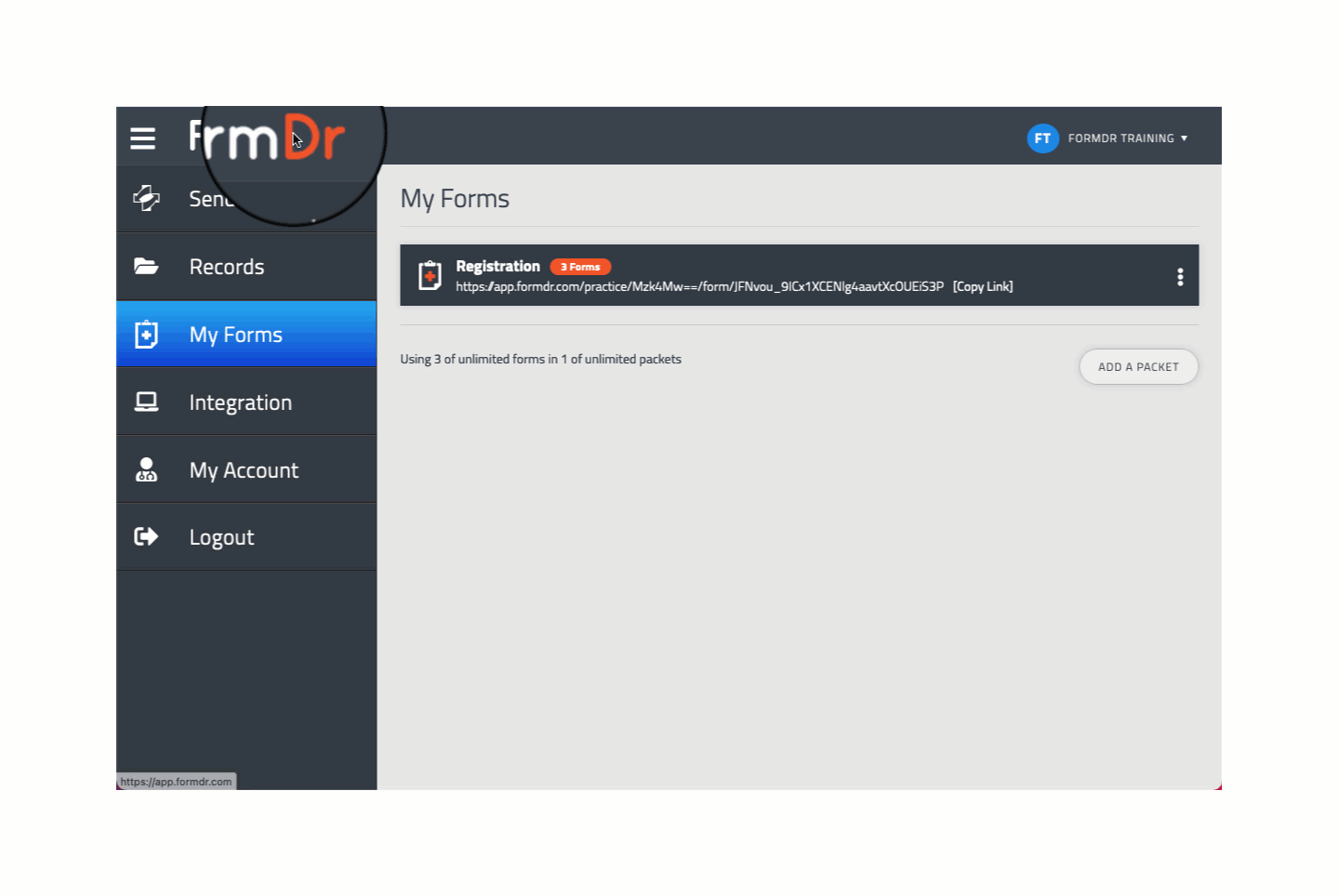This screenshot has width=1339, height=896.
Task: Click the My Account doctor icon
Action: click(x=146, y=469)
